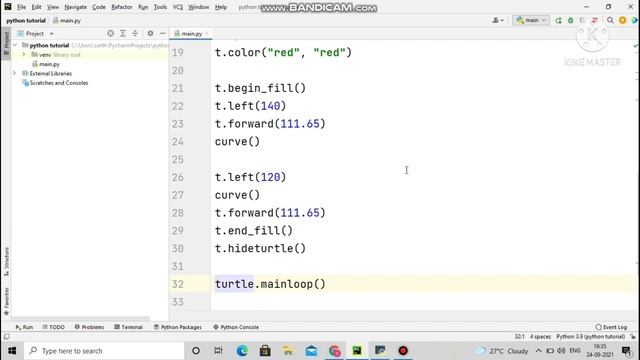
Task: Click the tool windows quick access icon
Action: pyautogui.click(x=7, y=337)
